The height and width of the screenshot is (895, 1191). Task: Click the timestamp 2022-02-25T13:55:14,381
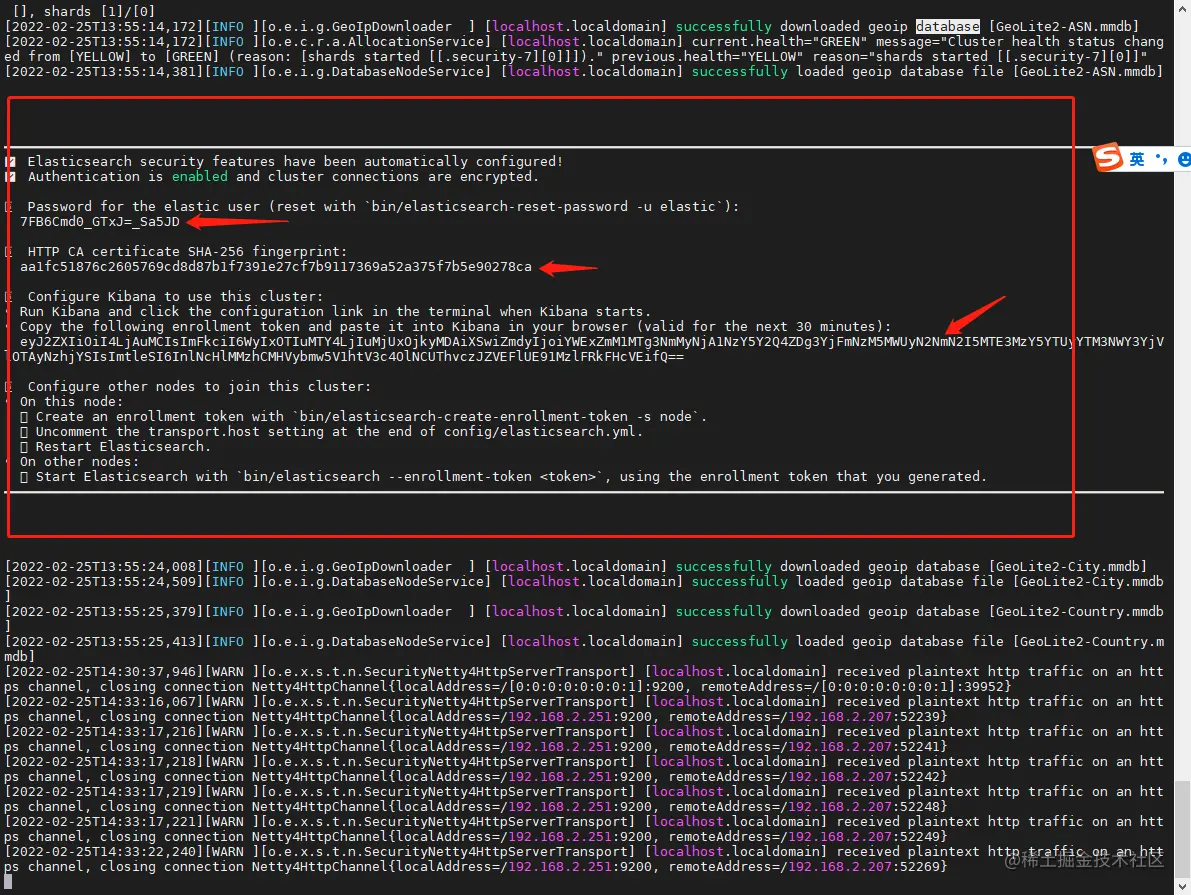(x=104, y=71)
